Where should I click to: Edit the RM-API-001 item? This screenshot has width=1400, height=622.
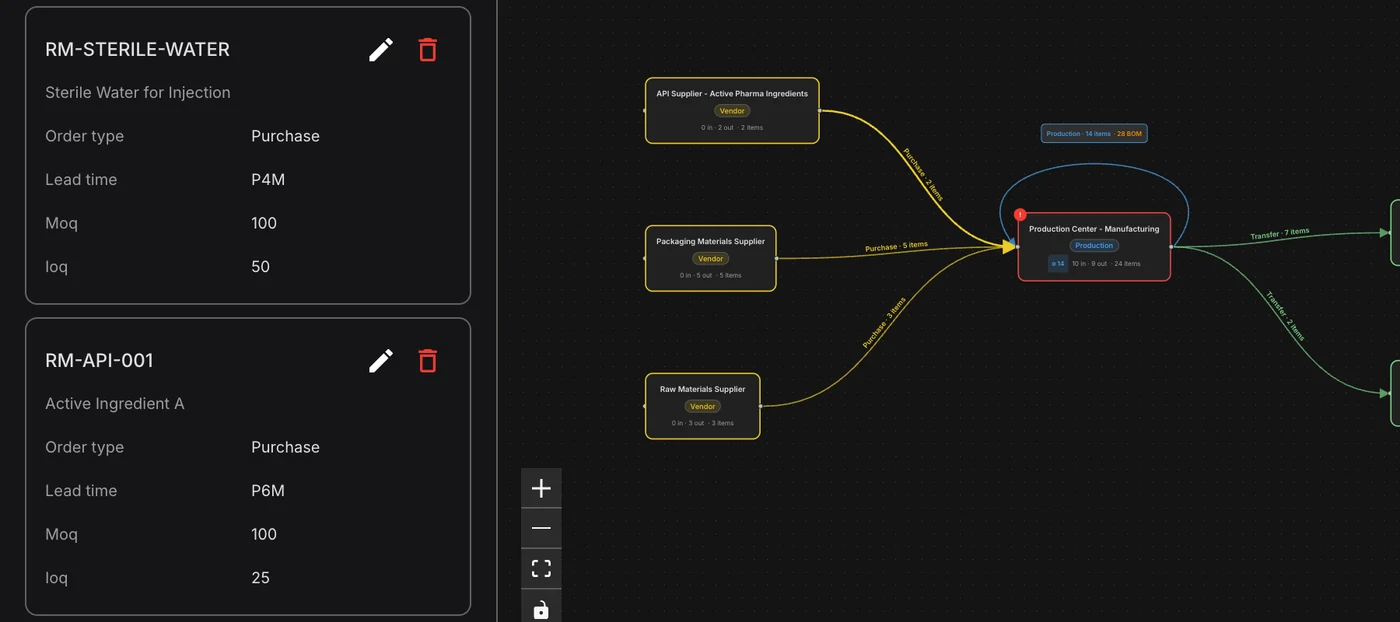pyautogui.click(x=381, y=361)
